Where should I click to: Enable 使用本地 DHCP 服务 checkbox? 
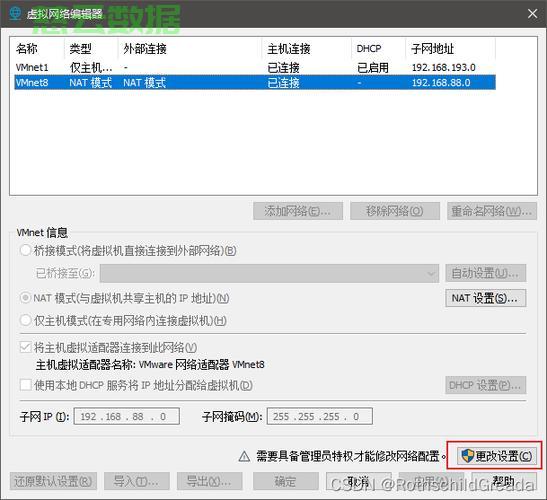[x=26, y=385]
